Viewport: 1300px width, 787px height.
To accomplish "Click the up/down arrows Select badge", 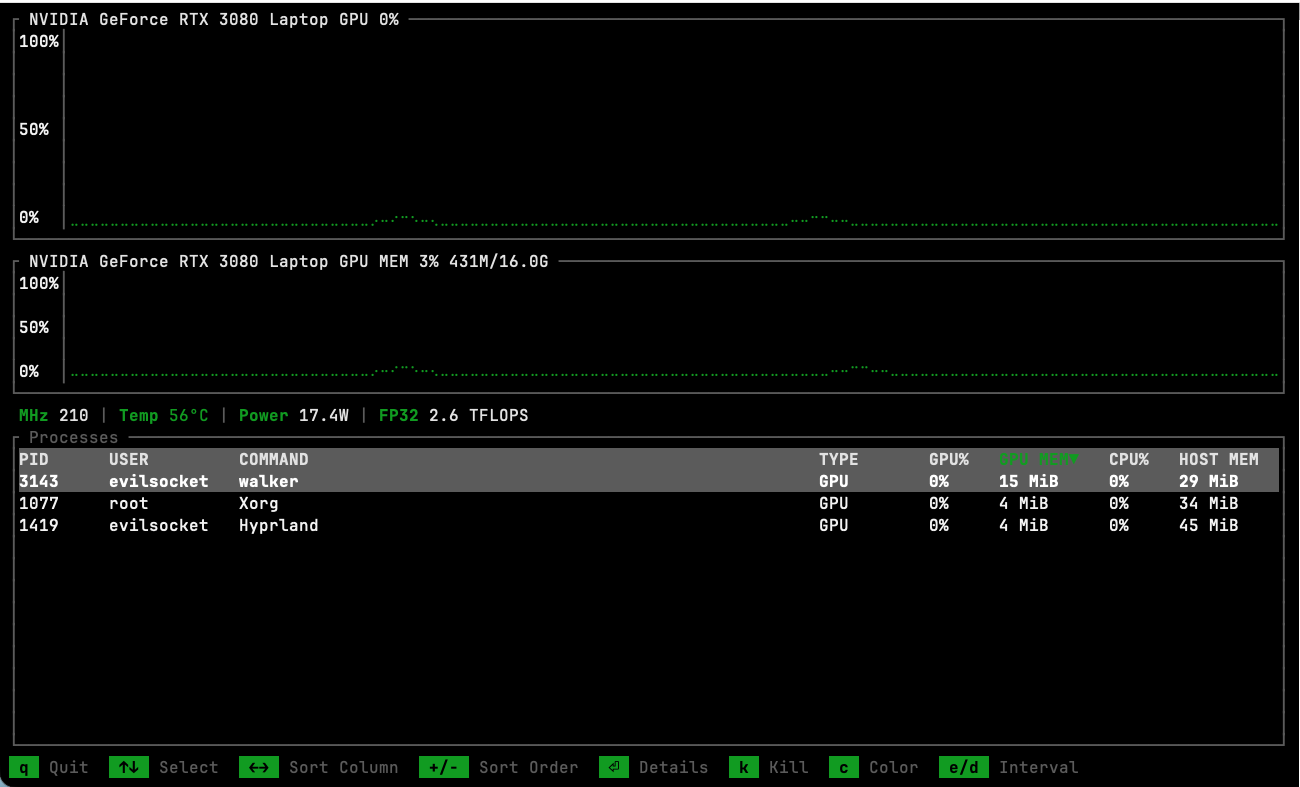I will (x=129, y=767).
